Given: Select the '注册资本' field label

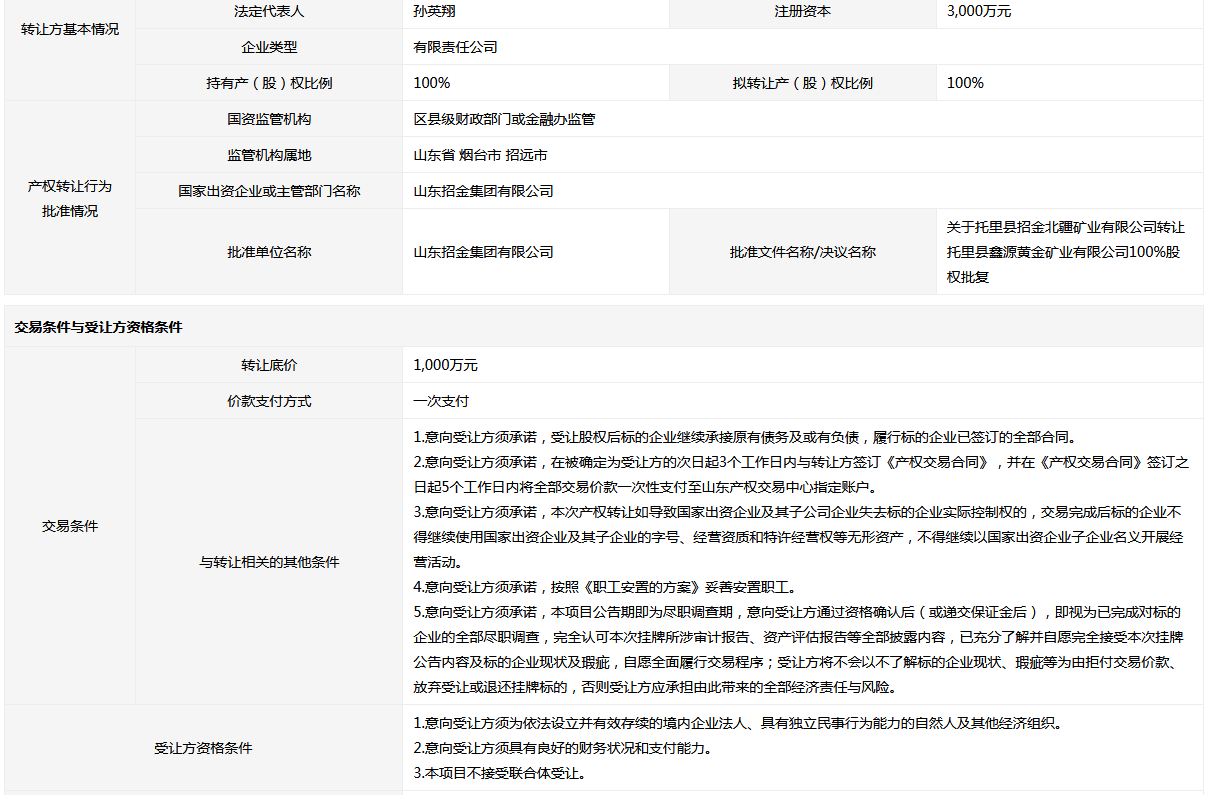Looking at the screenshot, I should [x=803, y=11].
